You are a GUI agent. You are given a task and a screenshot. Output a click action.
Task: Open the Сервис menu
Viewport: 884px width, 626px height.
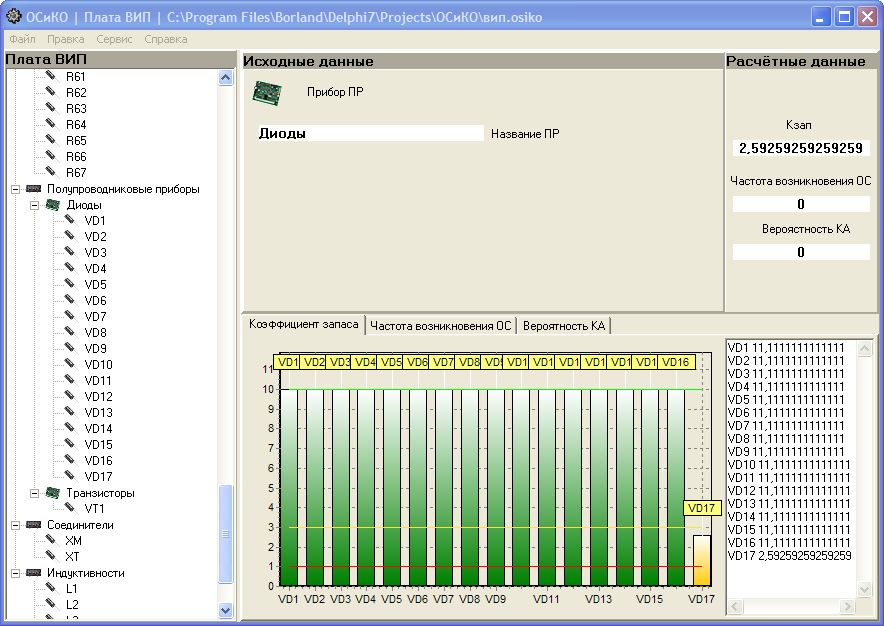pyautogui.click(x=114, y=39)
